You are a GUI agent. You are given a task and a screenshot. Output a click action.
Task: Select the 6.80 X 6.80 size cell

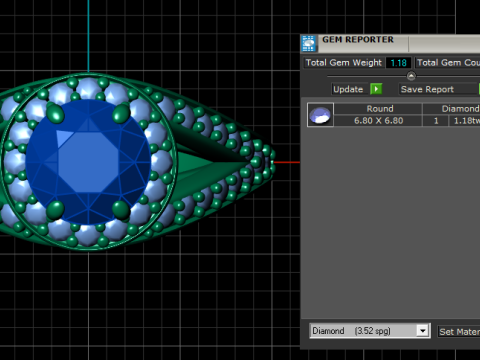click(x=378, y=121)
